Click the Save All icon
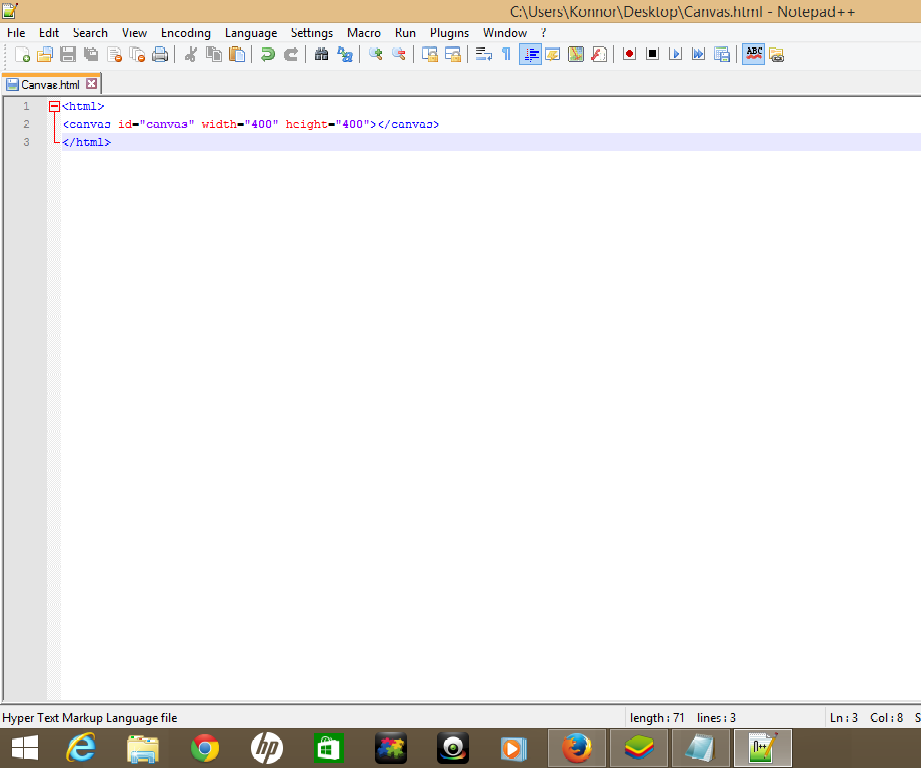This screenshot has width=921, height=768. click(90, 55)
